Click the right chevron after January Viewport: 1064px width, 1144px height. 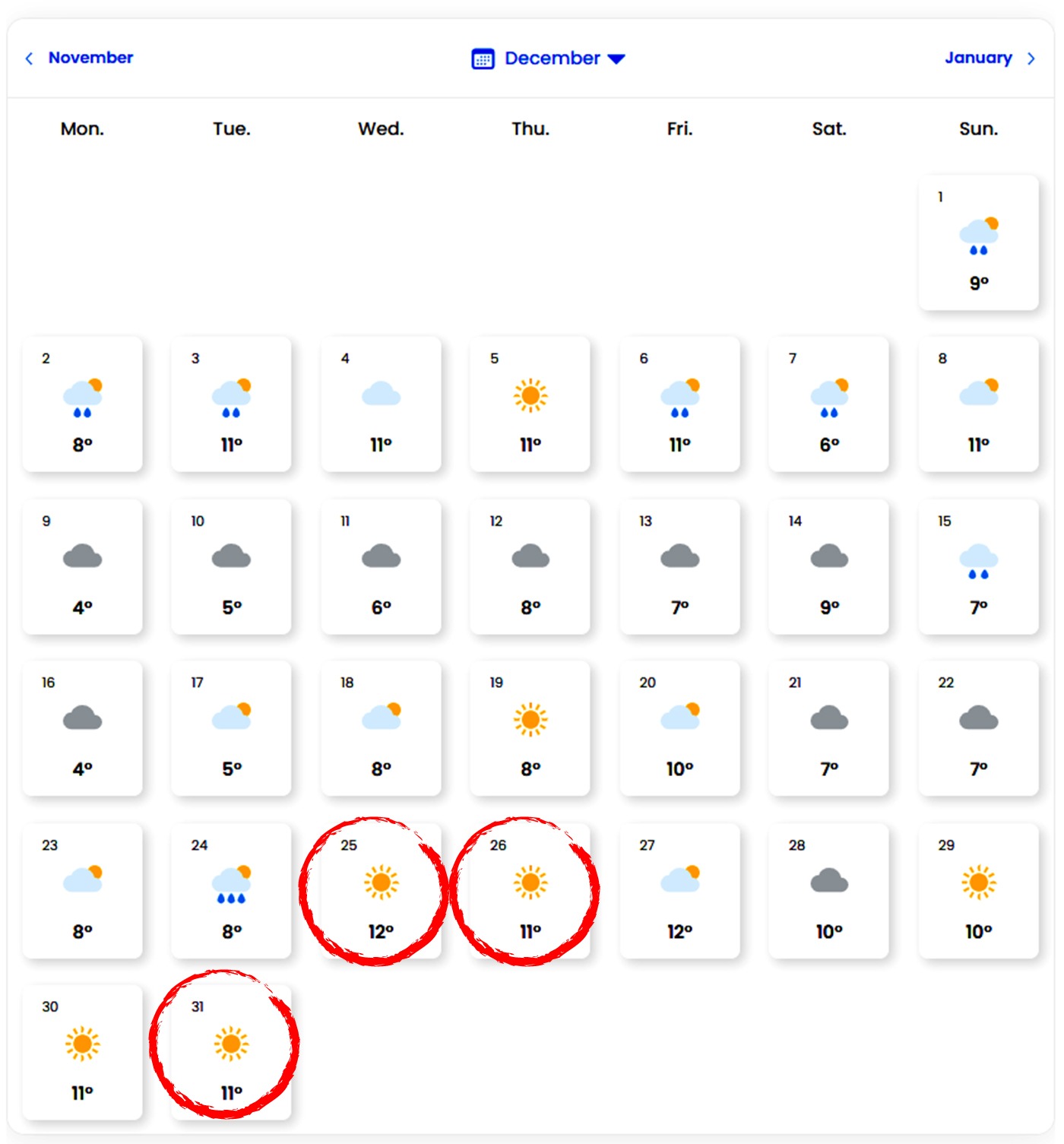click(x=1031, y=59)
